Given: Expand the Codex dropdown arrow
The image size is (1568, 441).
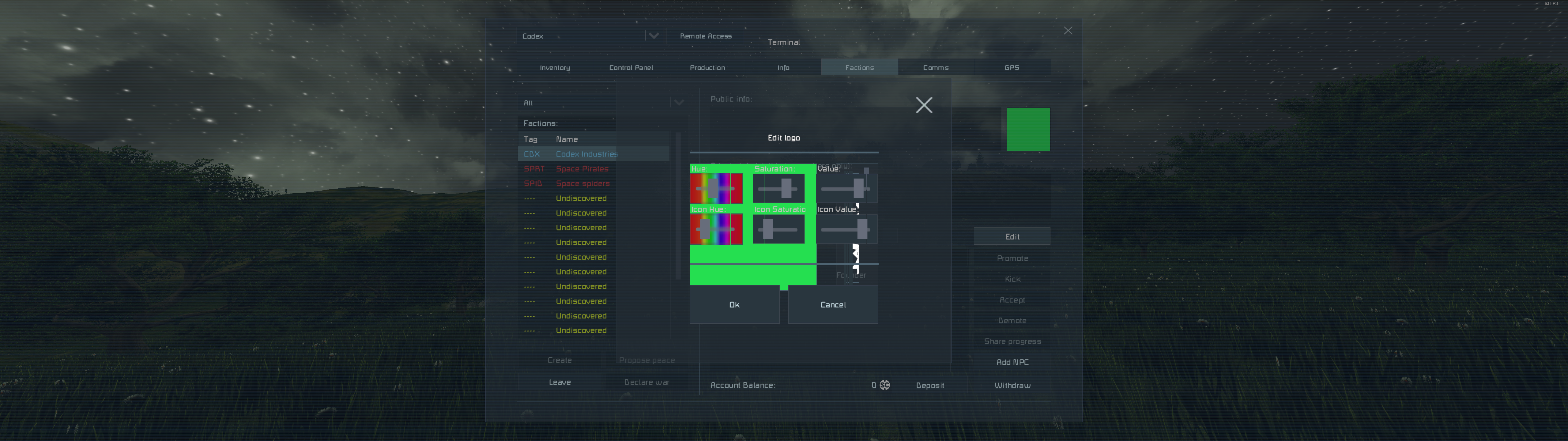Looking at the screenshot, I should [x=653, y=36].
